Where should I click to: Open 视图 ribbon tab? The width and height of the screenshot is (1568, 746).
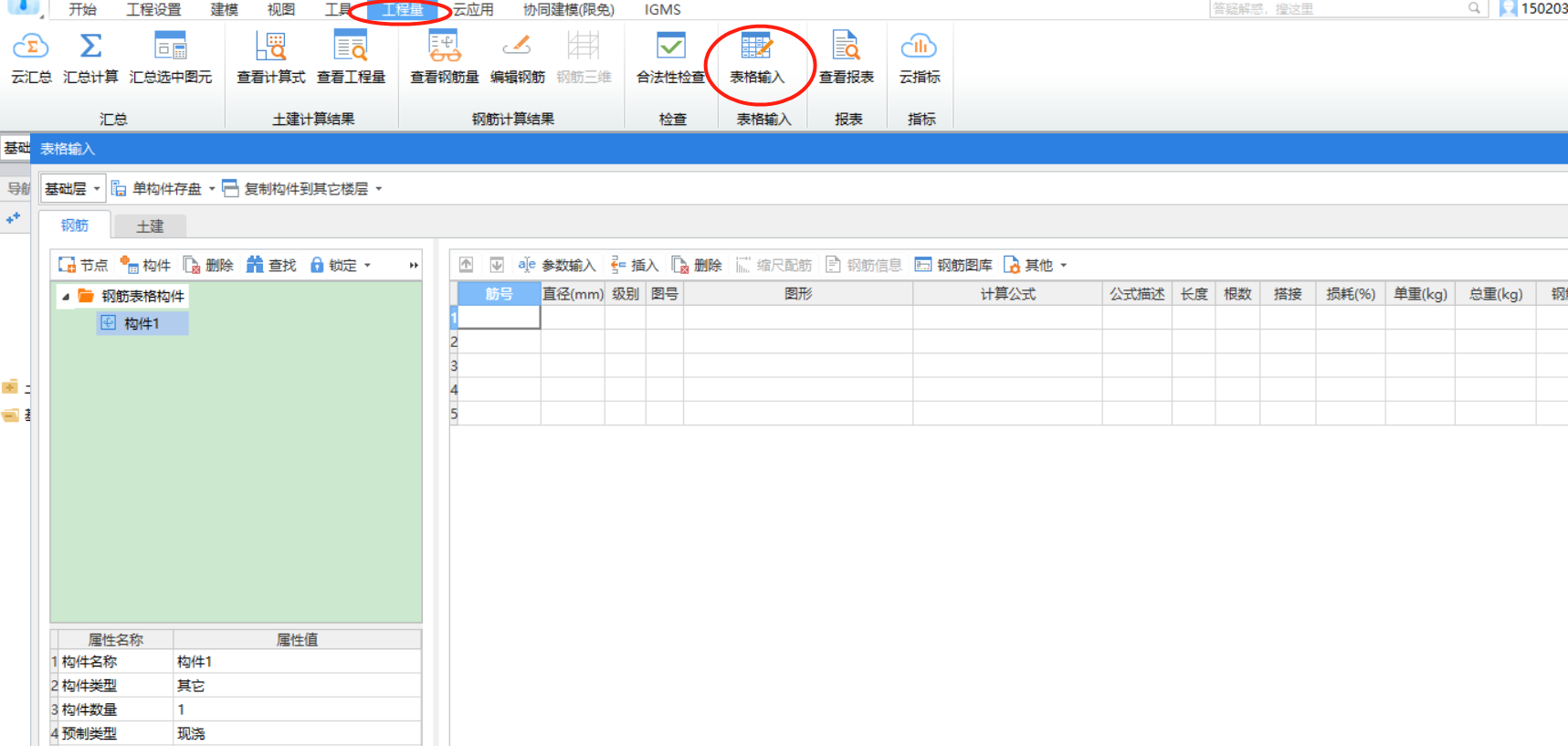click(x=281, y=9)
